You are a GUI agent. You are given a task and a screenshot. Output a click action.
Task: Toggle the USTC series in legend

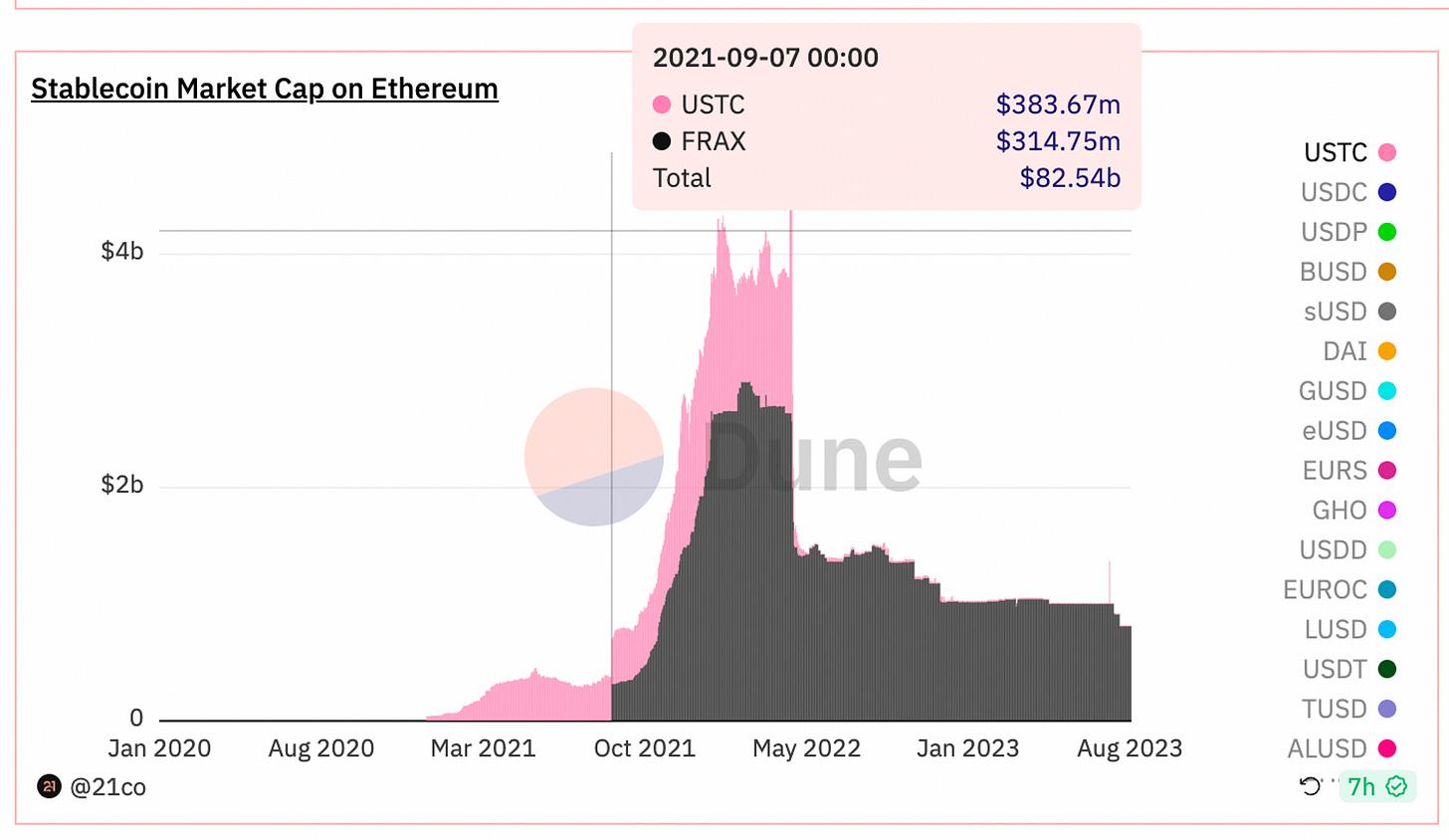(x=1335, y=152)
